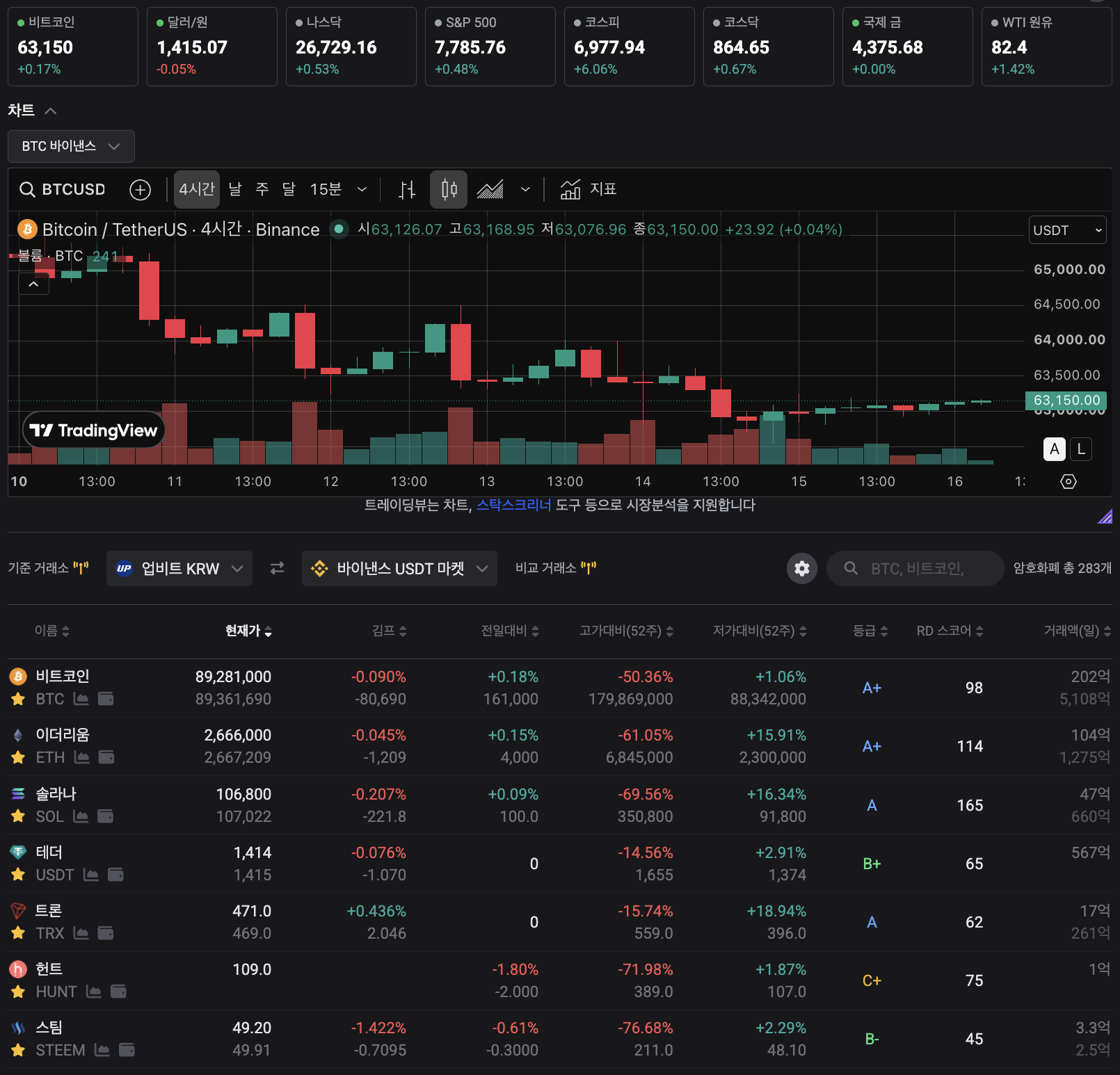Open the wallet icon for ETH row
Viewport: 1120px width, 1075px height.
[106, 757]
